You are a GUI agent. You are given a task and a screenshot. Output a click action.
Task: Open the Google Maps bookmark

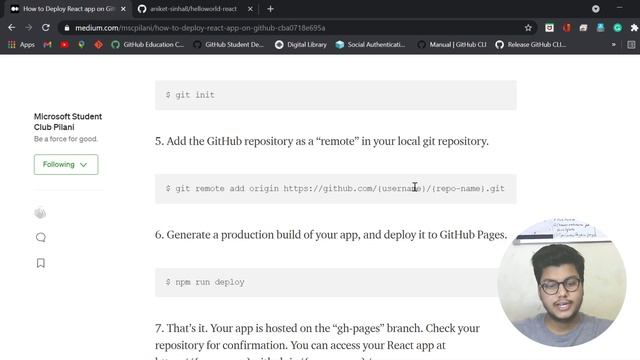(x=81, y=44)
